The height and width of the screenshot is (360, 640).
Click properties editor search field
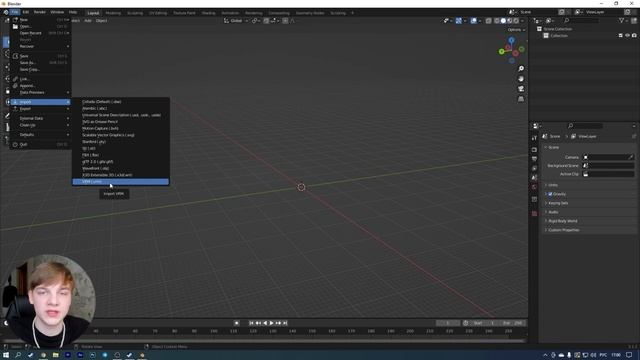coord(586,126)
